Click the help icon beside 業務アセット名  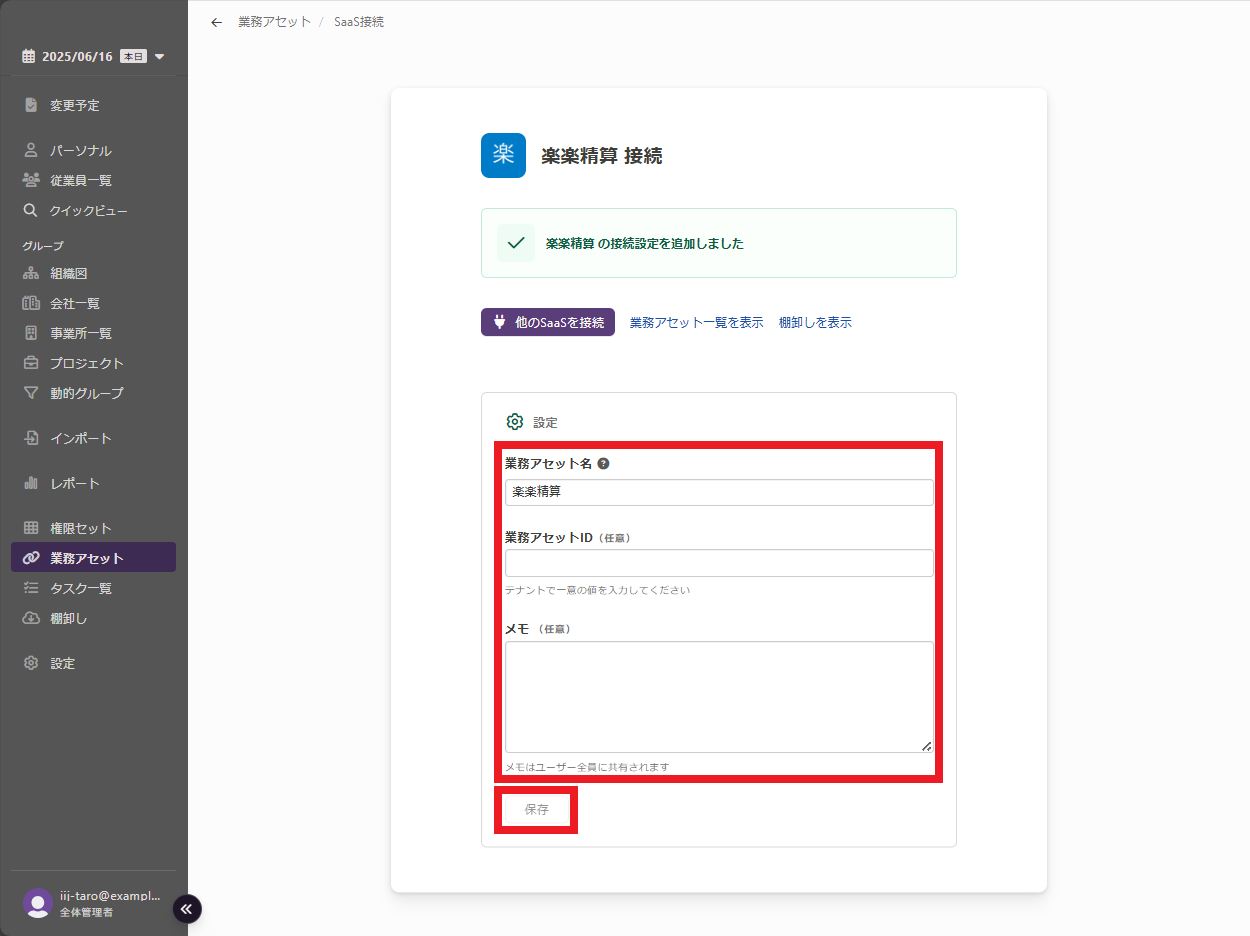coord(603,464)
